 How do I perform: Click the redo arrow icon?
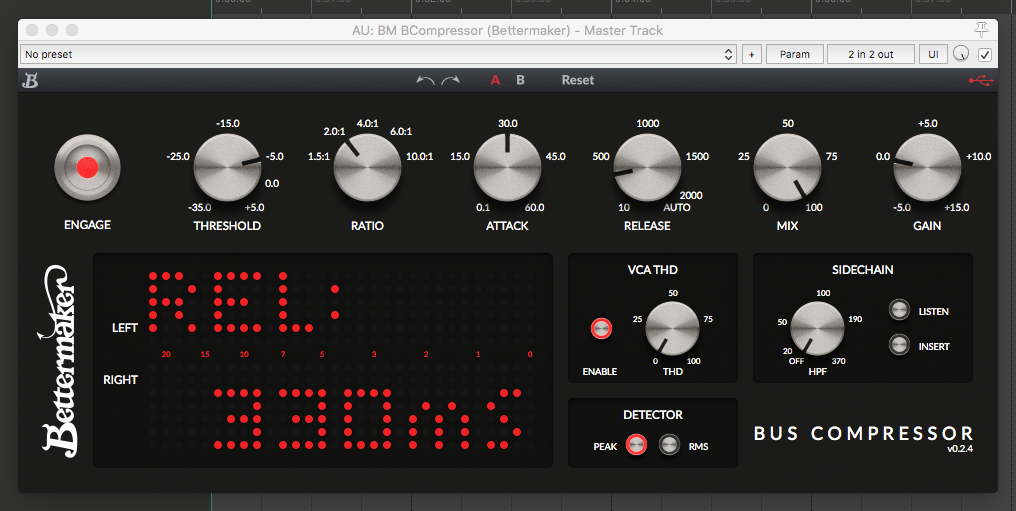point(450,80)
